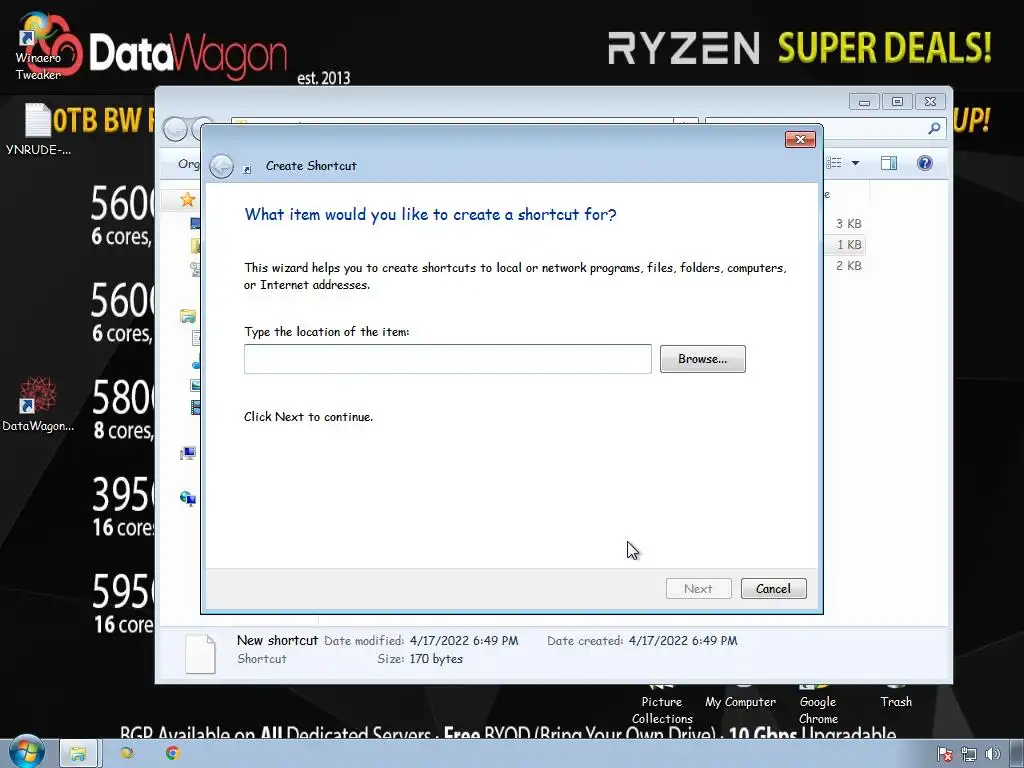Image resolution: width=1024 pixels, height=768 pixels.
Task: Click the 2 KB file size cell
Action: click(x=848, y=266)
